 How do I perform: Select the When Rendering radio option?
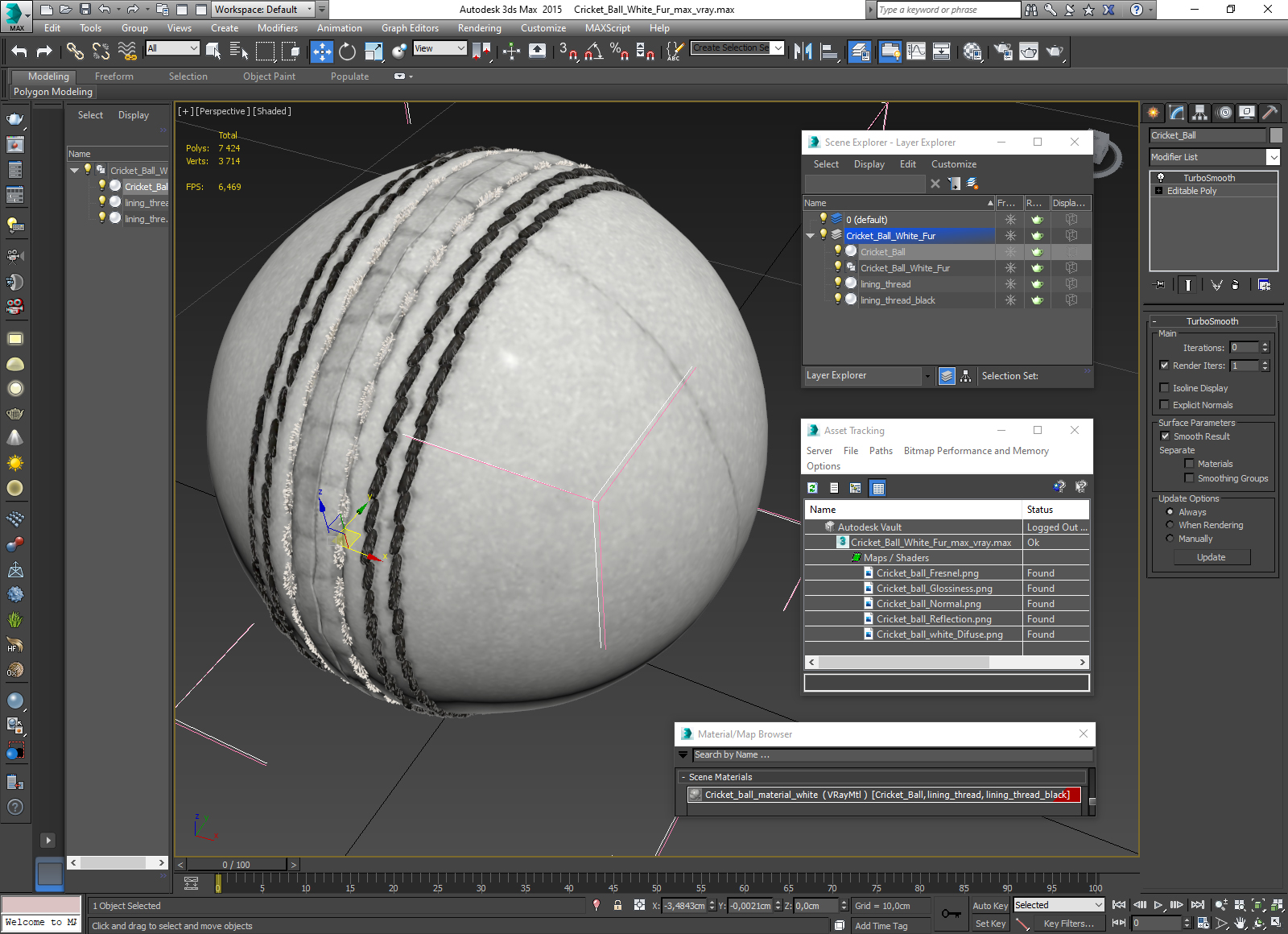[x=1170, y=525]
